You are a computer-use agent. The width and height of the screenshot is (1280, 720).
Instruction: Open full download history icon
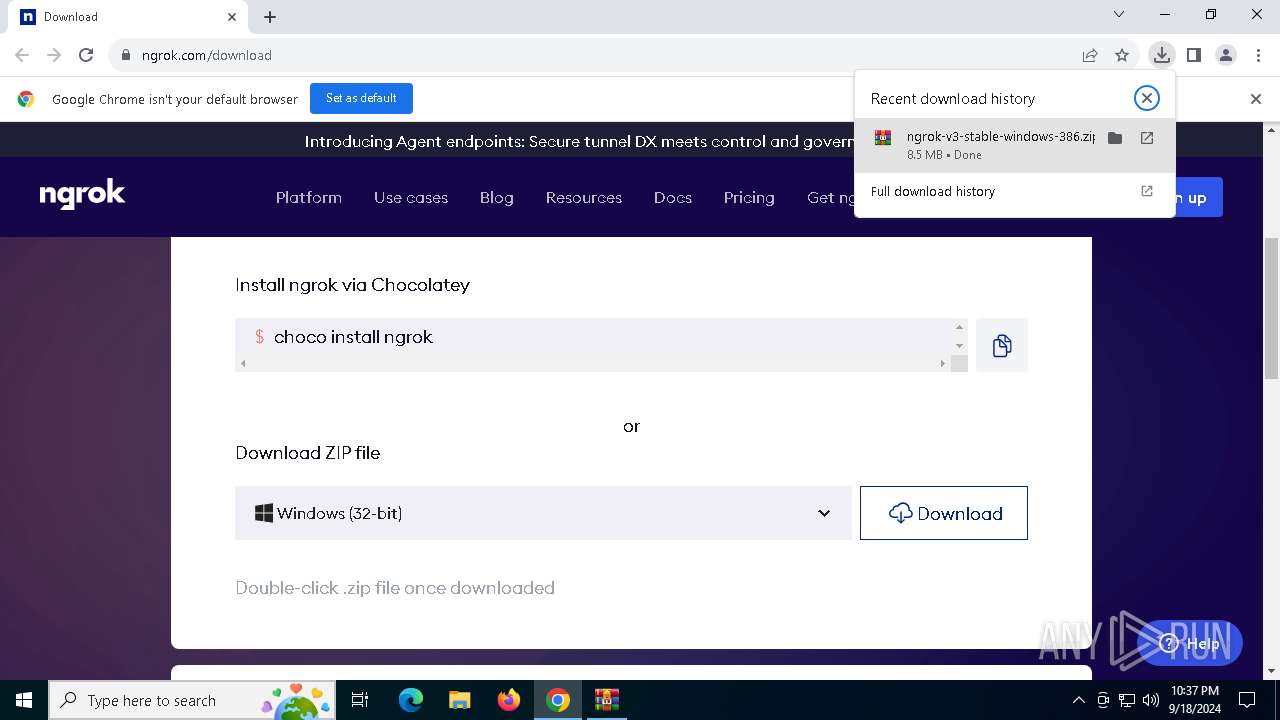[x=1147, y=191]
